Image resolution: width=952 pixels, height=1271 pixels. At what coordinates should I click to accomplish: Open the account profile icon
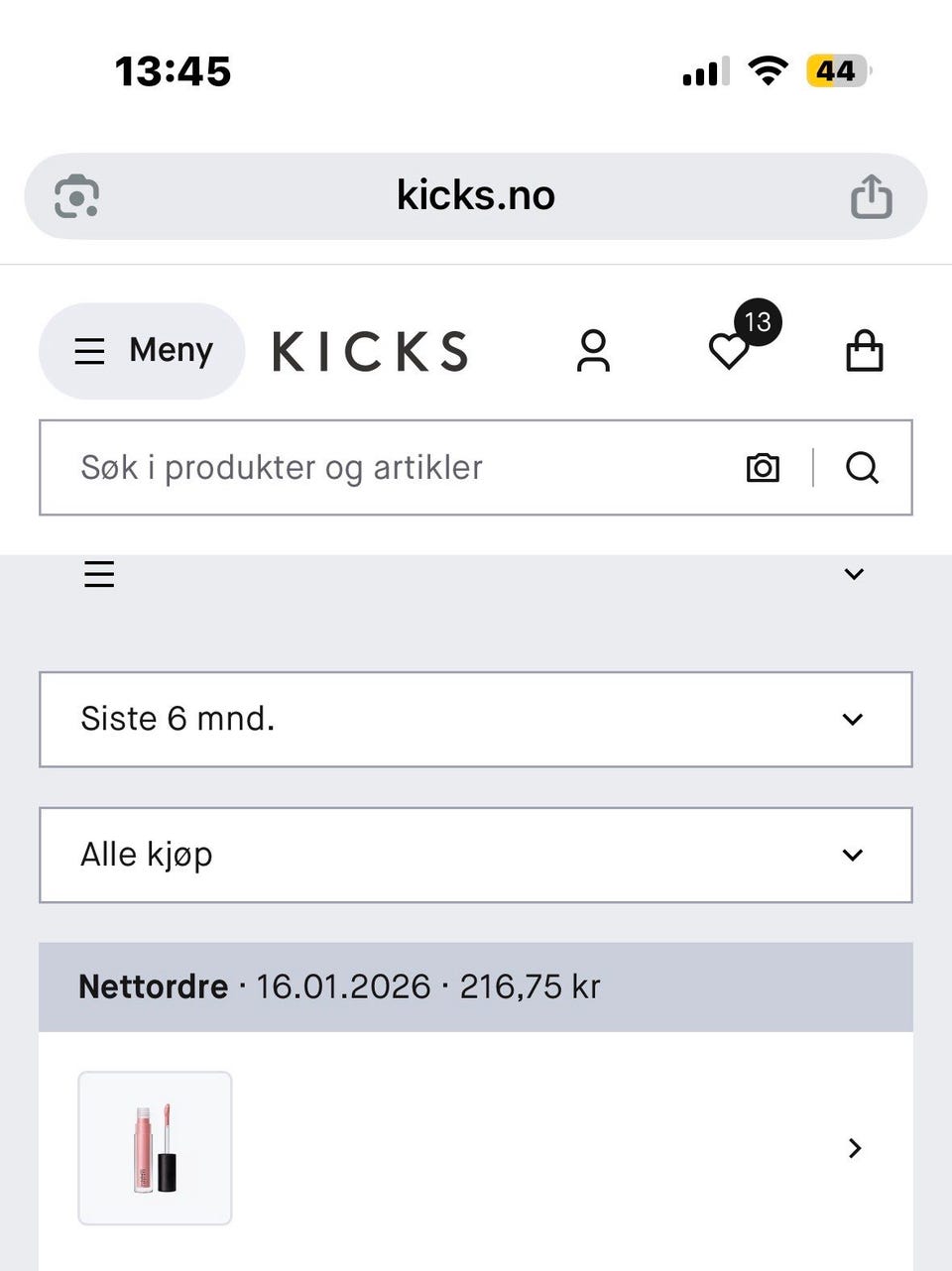coord(593,351)
